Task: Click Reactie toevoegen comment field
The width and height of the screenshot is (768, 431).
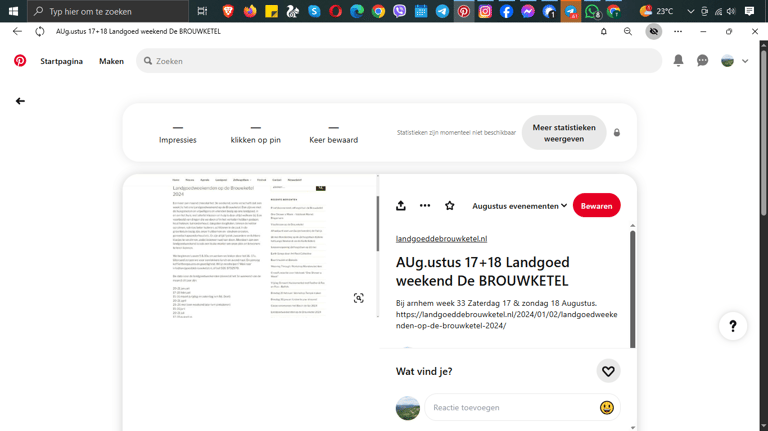Action: coord(511,407)
